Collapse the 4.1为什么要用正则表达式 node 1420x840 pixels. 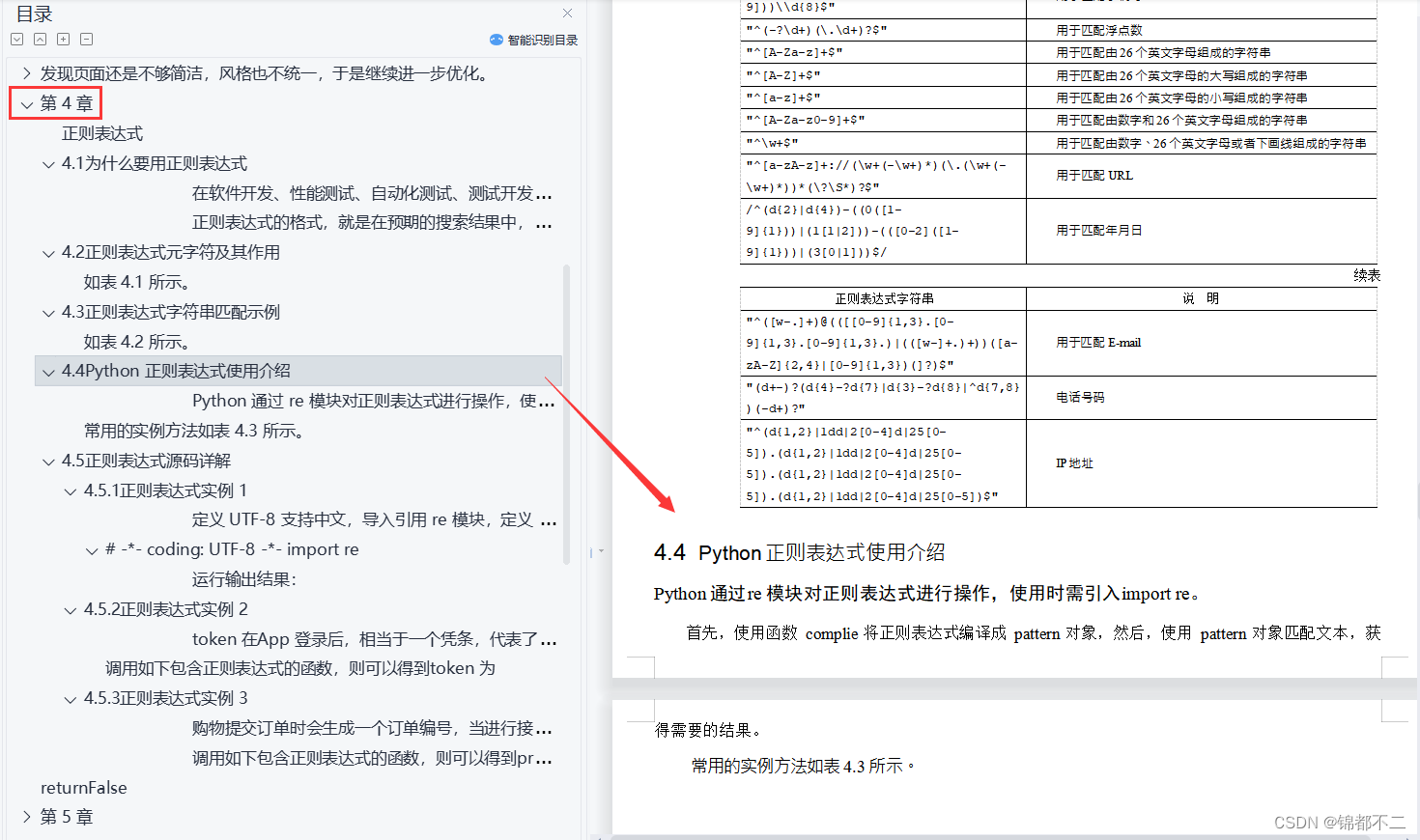pyautogui.click(x=48, y=163)
